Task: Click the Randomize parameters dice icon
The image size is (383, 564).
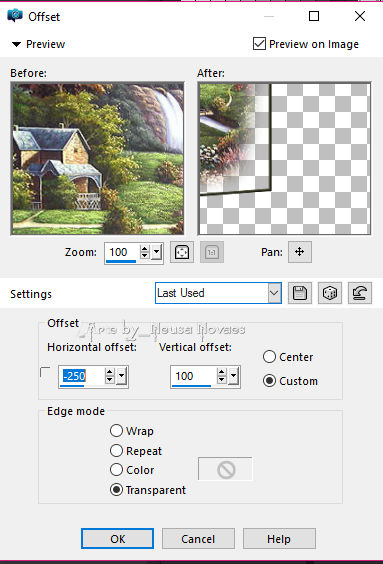Action: [330, 293]
